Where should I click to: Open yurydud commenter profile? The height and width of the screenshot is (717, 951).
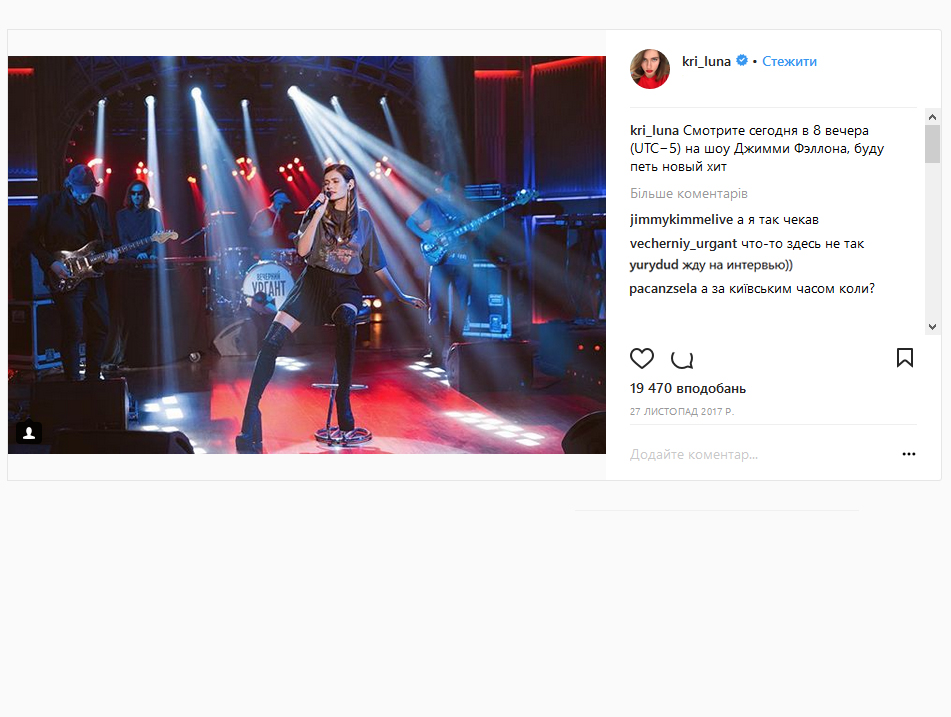click(654, 265)
